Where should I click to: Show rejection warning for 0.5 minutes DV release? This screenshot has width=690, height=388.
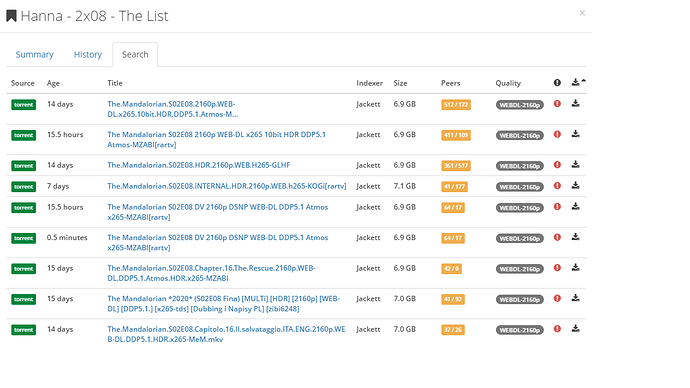pyautogui.click(x=557, y=238)
